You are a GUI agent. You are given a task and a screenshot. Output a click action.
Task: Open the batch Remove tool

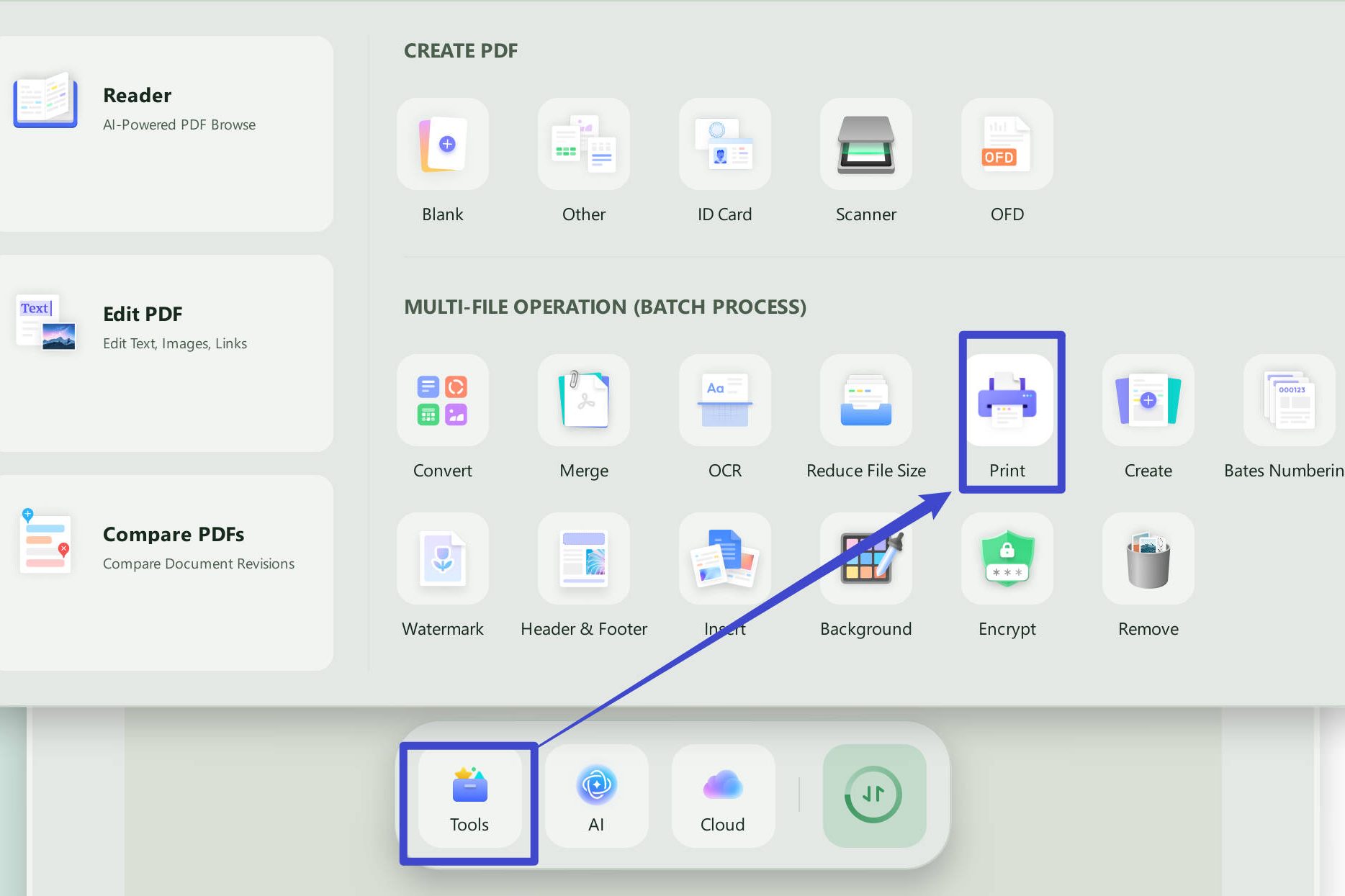coord(1148,558)
